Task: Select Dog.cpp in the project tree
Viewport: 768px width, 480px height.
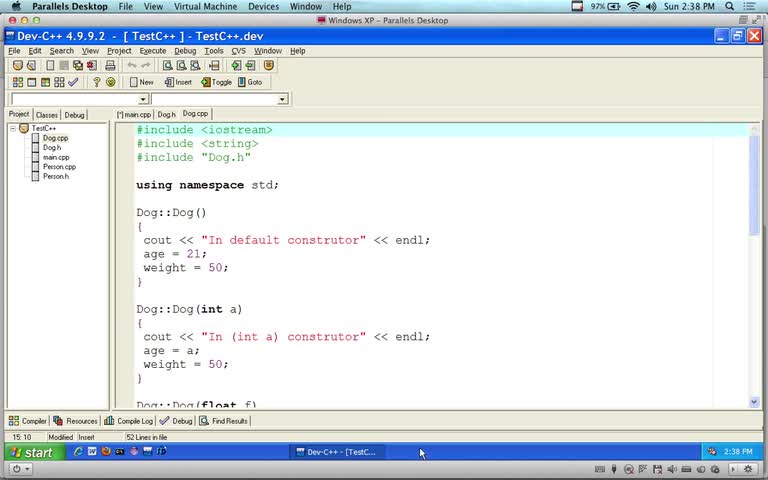Action: click(55, 138)
